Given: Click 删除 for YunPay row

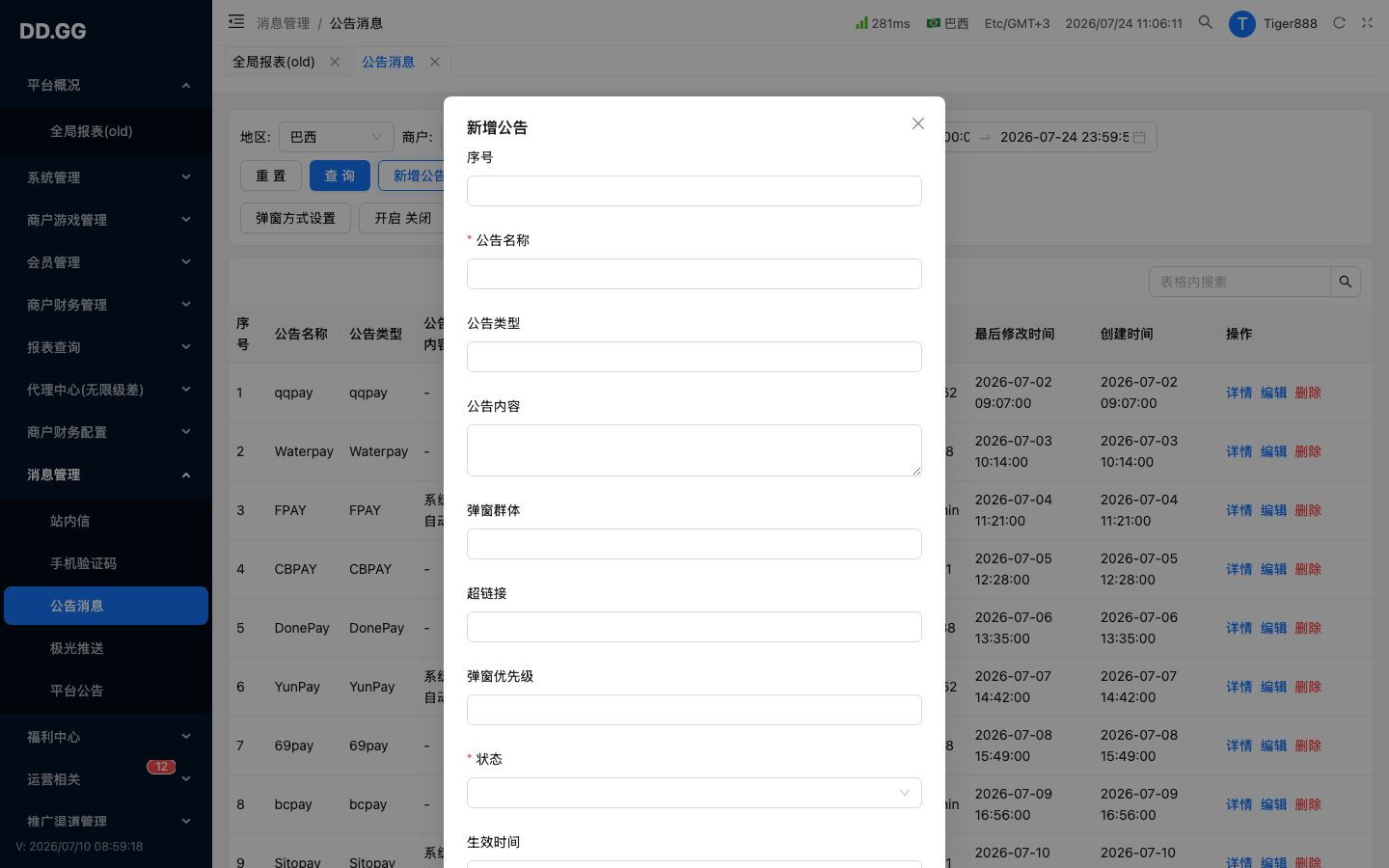Looking at the screenshot, I should 1308,687.
